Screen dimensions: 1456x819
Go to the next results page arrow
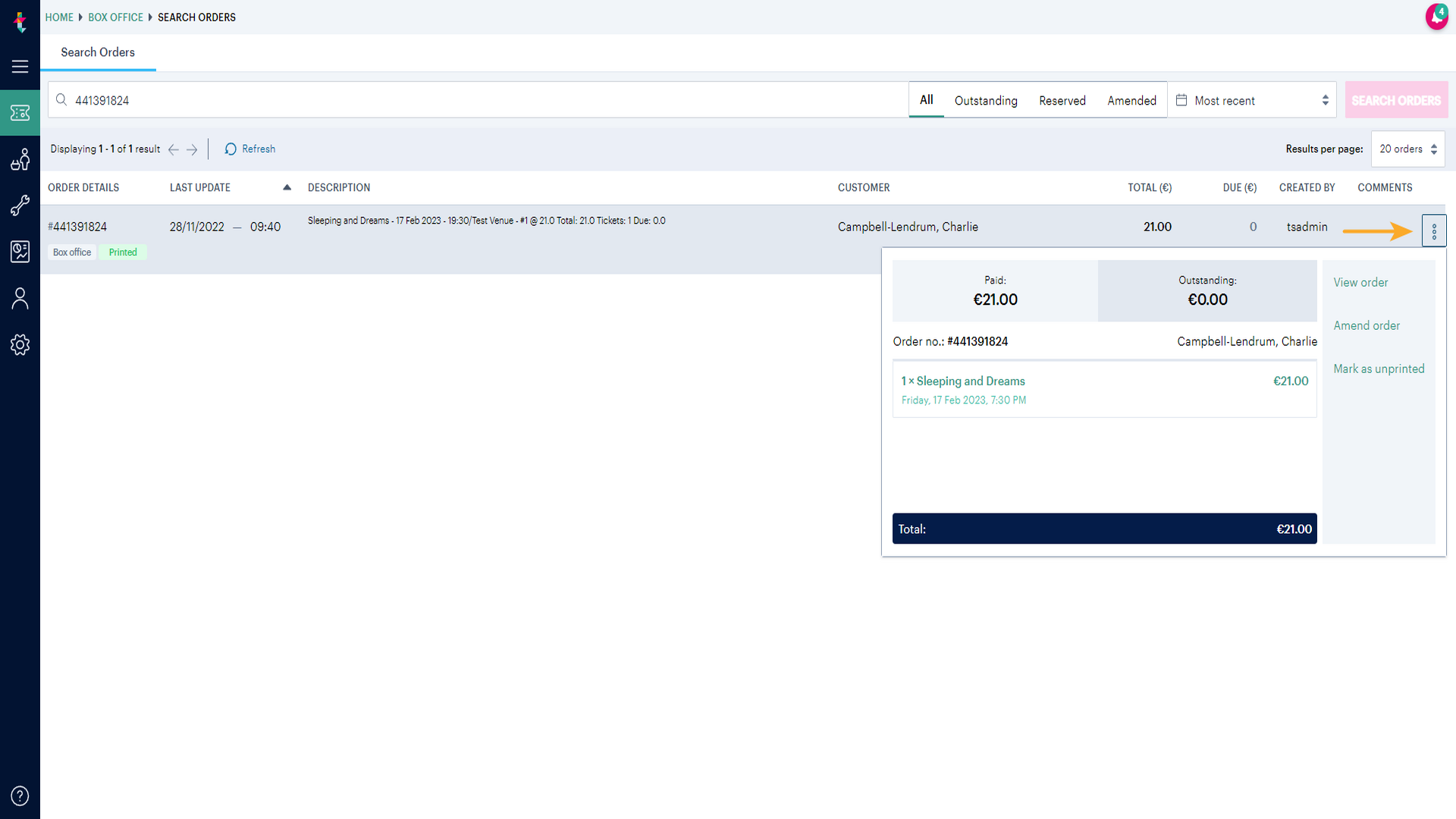point(192,149)
